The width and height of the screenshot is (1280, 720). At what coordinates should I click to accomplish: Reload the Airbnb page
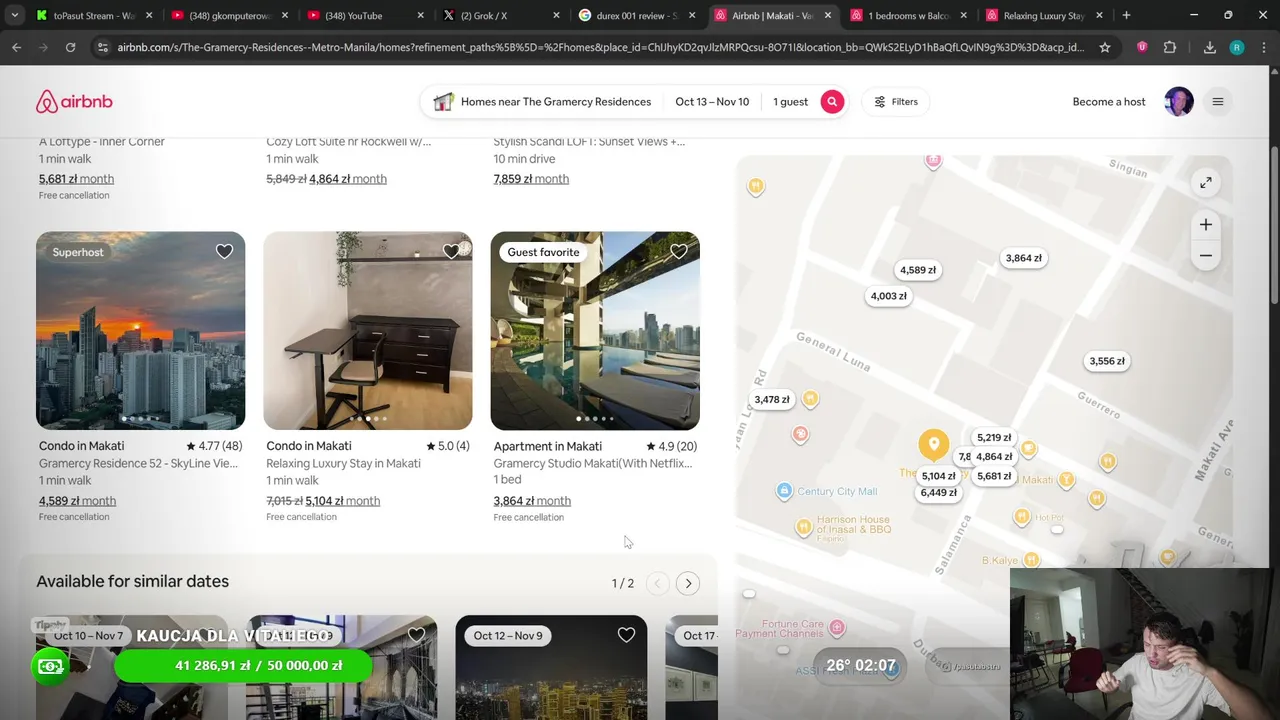click(70, 47)
